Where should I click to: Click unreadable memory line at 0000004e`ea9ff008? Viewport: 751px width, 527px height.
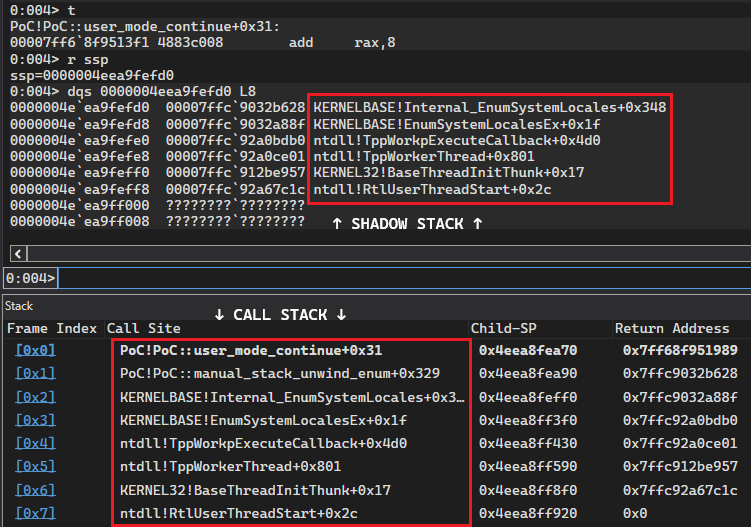157,221
